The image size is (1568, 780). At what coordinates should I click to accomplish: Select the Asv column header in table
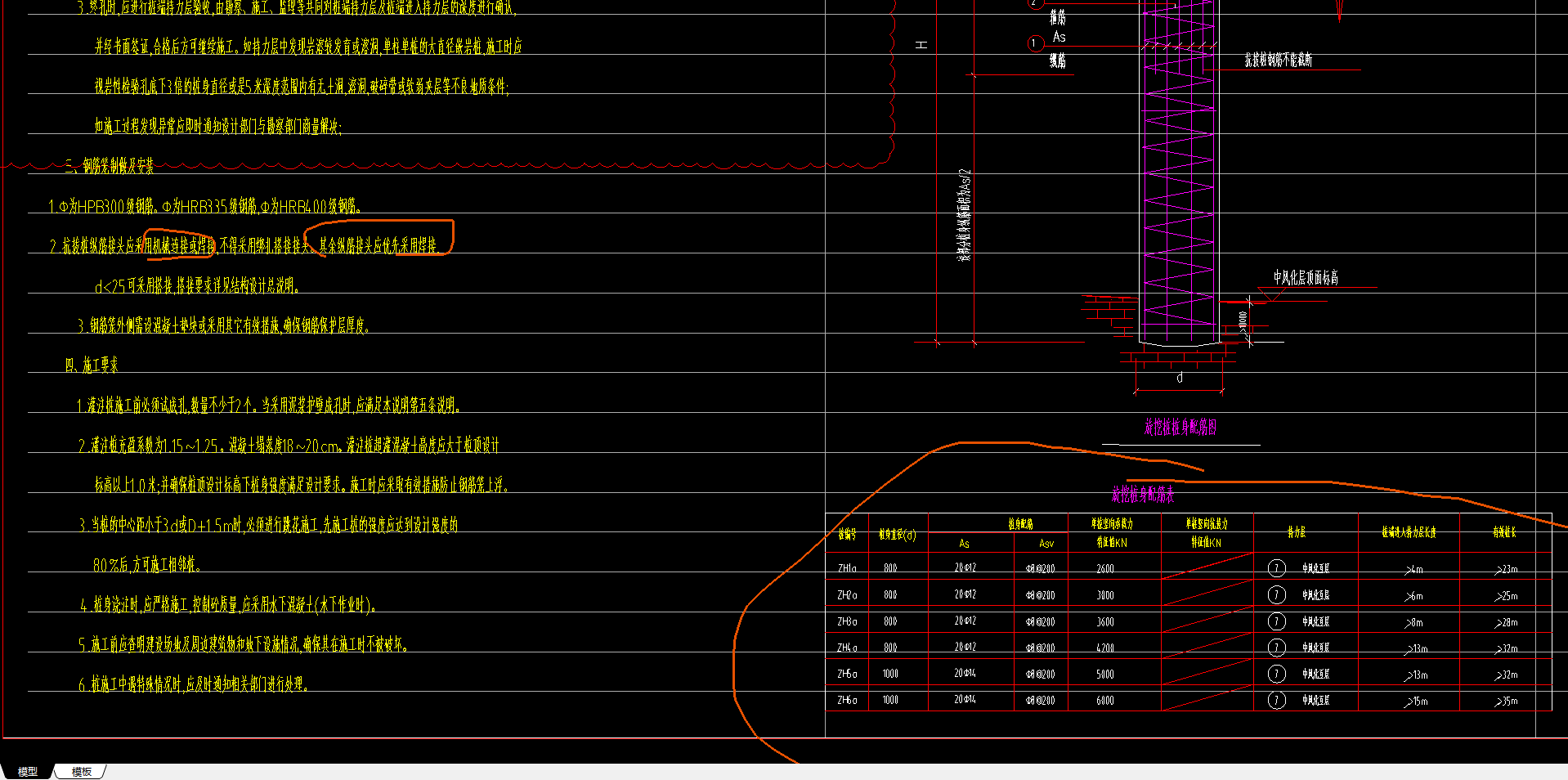pos(1046,544)
